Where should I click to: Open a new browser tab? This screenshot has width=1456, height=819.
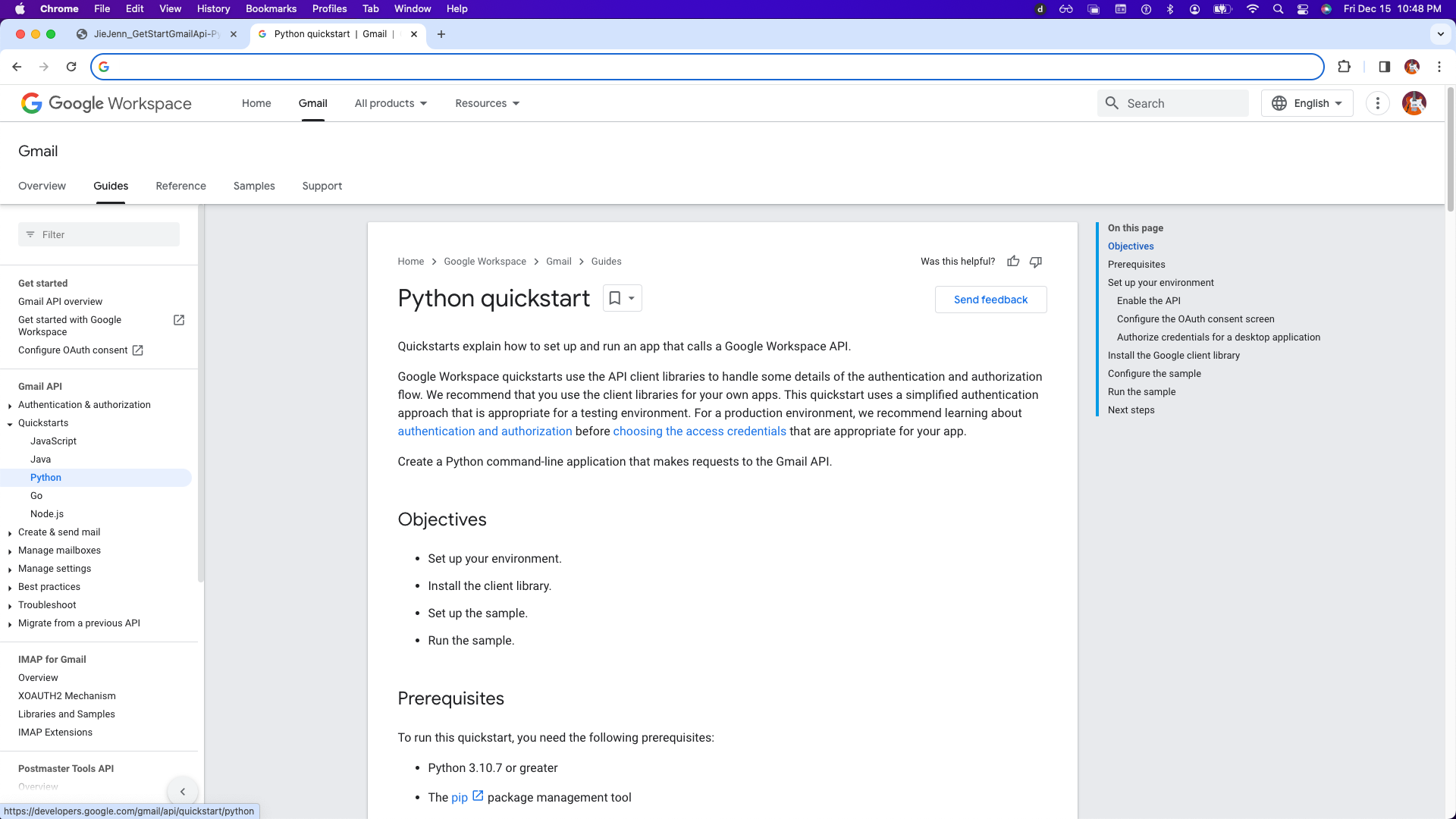click(441, 34)
